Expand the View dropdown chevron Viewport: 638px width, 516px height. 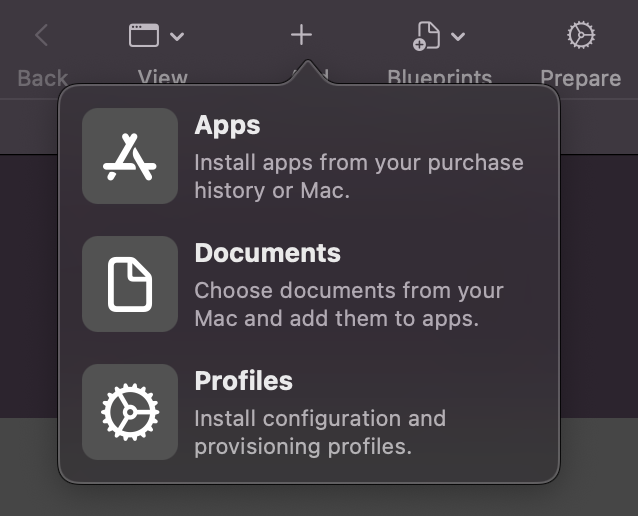click(177, 37)
